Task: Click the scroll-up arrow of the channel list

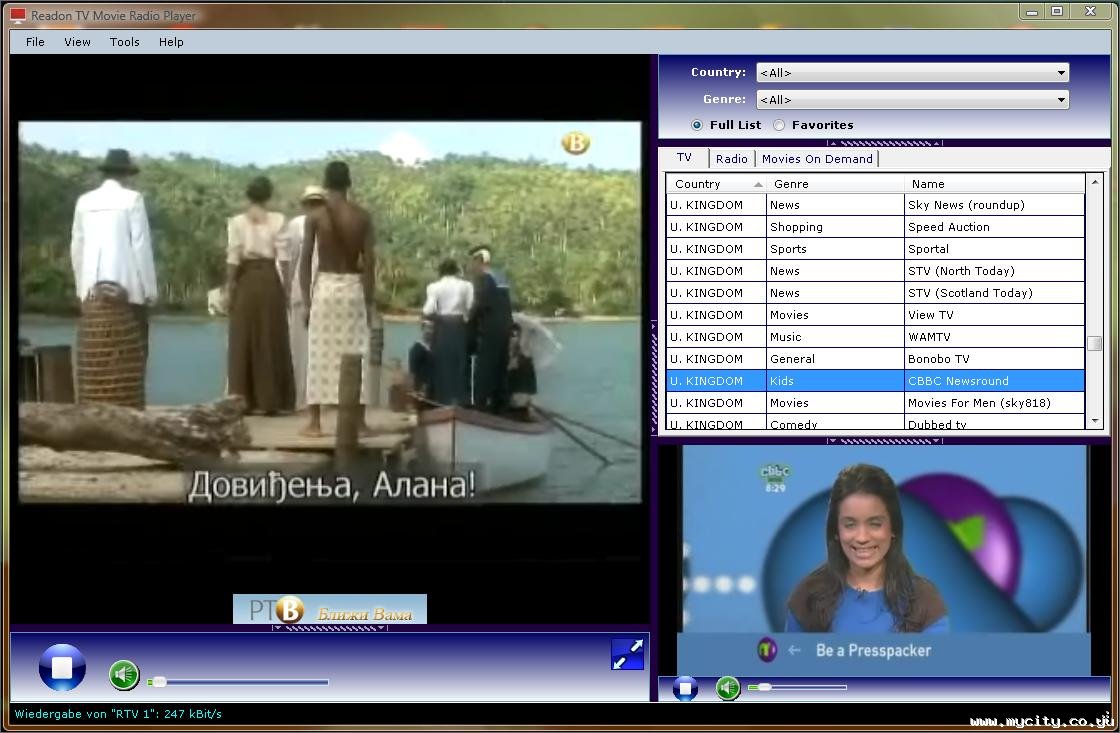Action: (x=1094, y=182)
